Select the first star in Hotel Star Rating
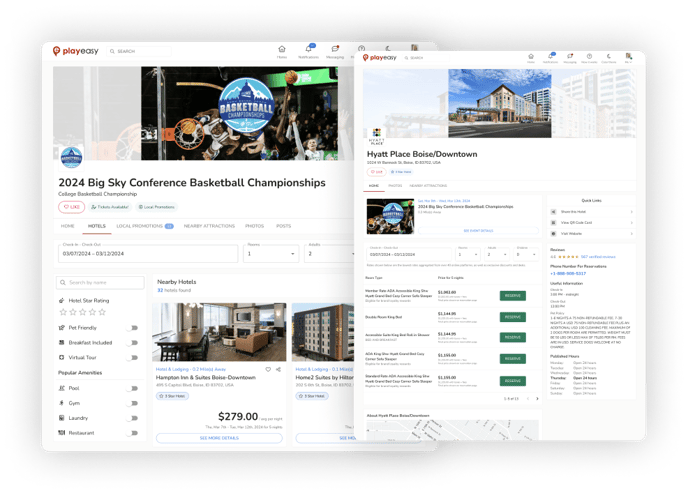The height and width of the screenshot is (493, 688). pos(63,312)
